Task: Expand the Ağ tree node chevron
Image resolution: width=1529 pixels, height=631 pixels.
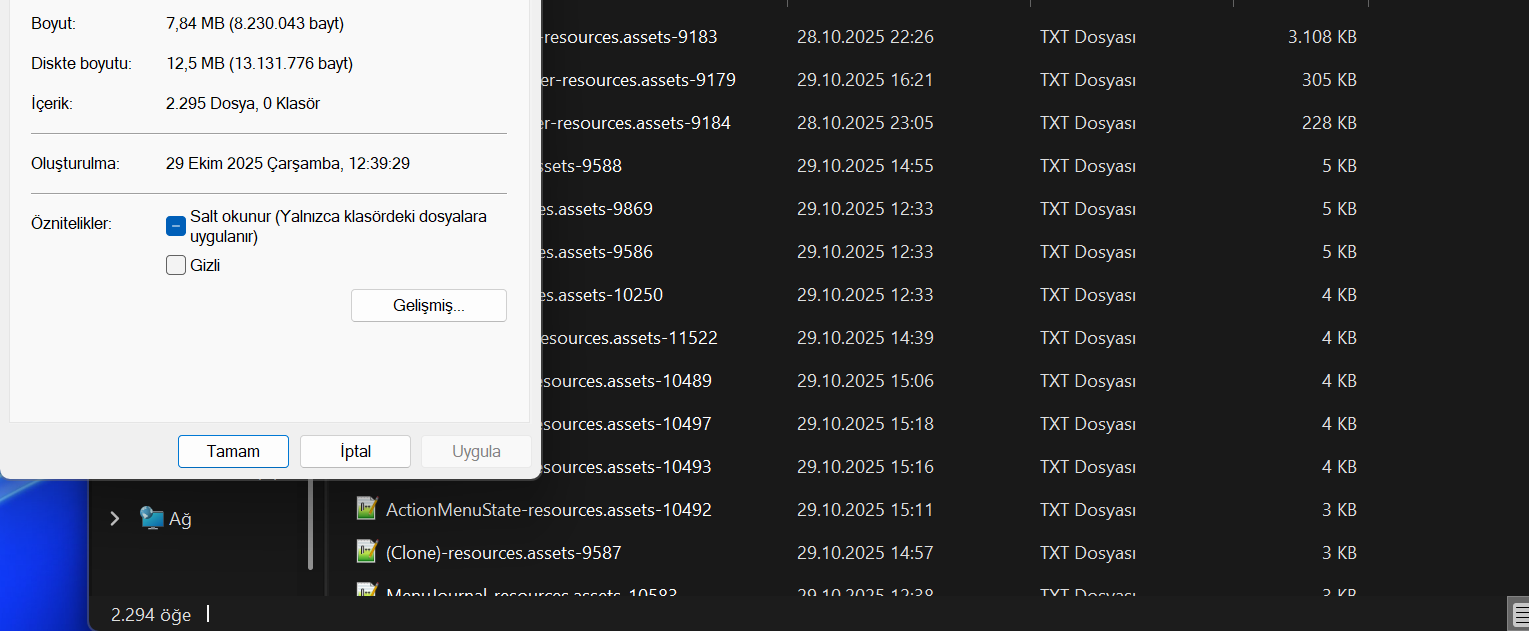Action: pos(114,518)
